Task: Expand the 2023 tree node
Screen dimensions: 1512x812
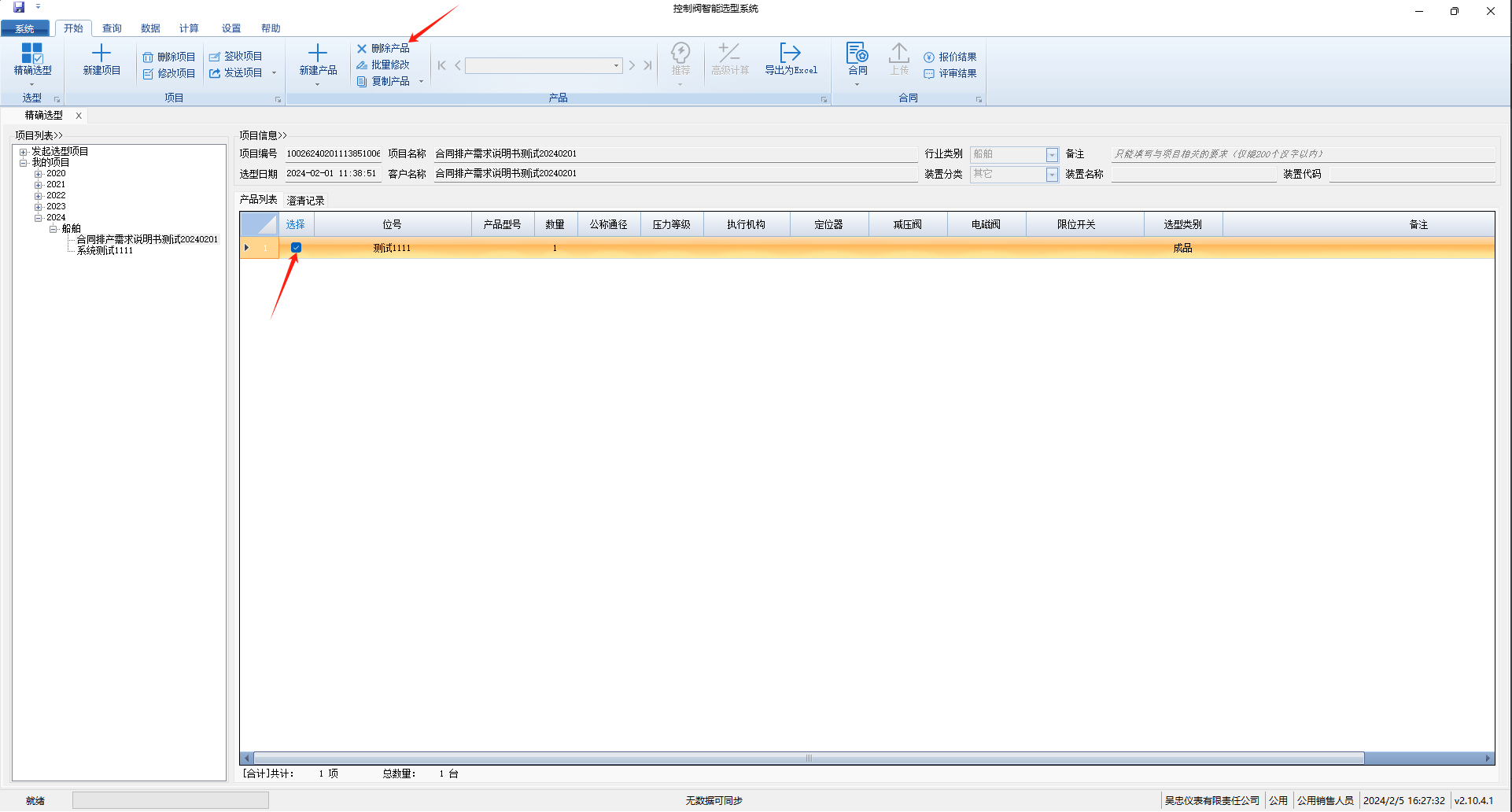Action: pyautogui.click(x=38, y=207)
